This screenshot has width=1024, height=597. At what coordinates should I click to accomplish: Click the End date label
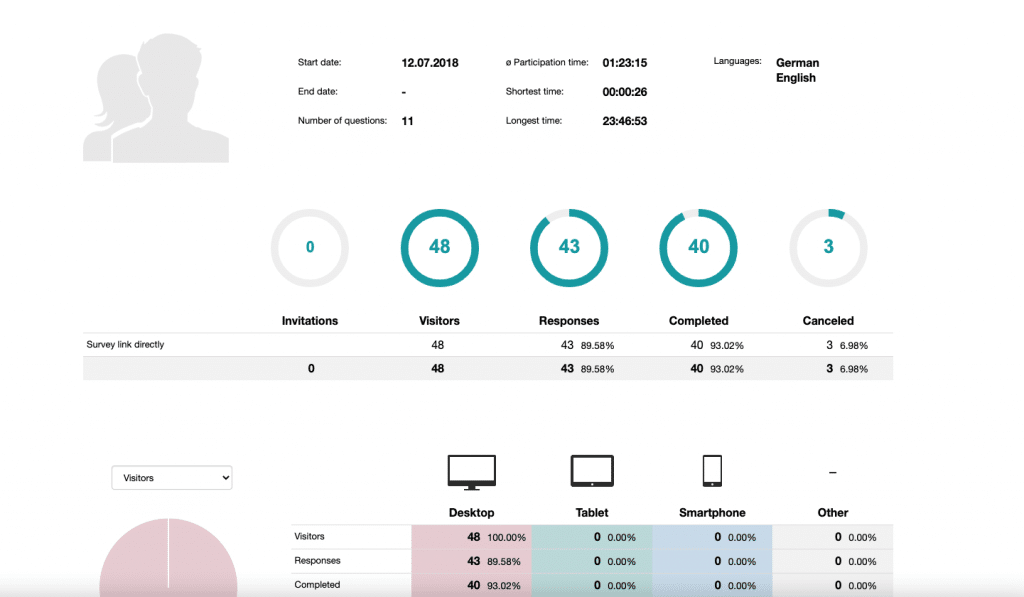coord(317,91)
